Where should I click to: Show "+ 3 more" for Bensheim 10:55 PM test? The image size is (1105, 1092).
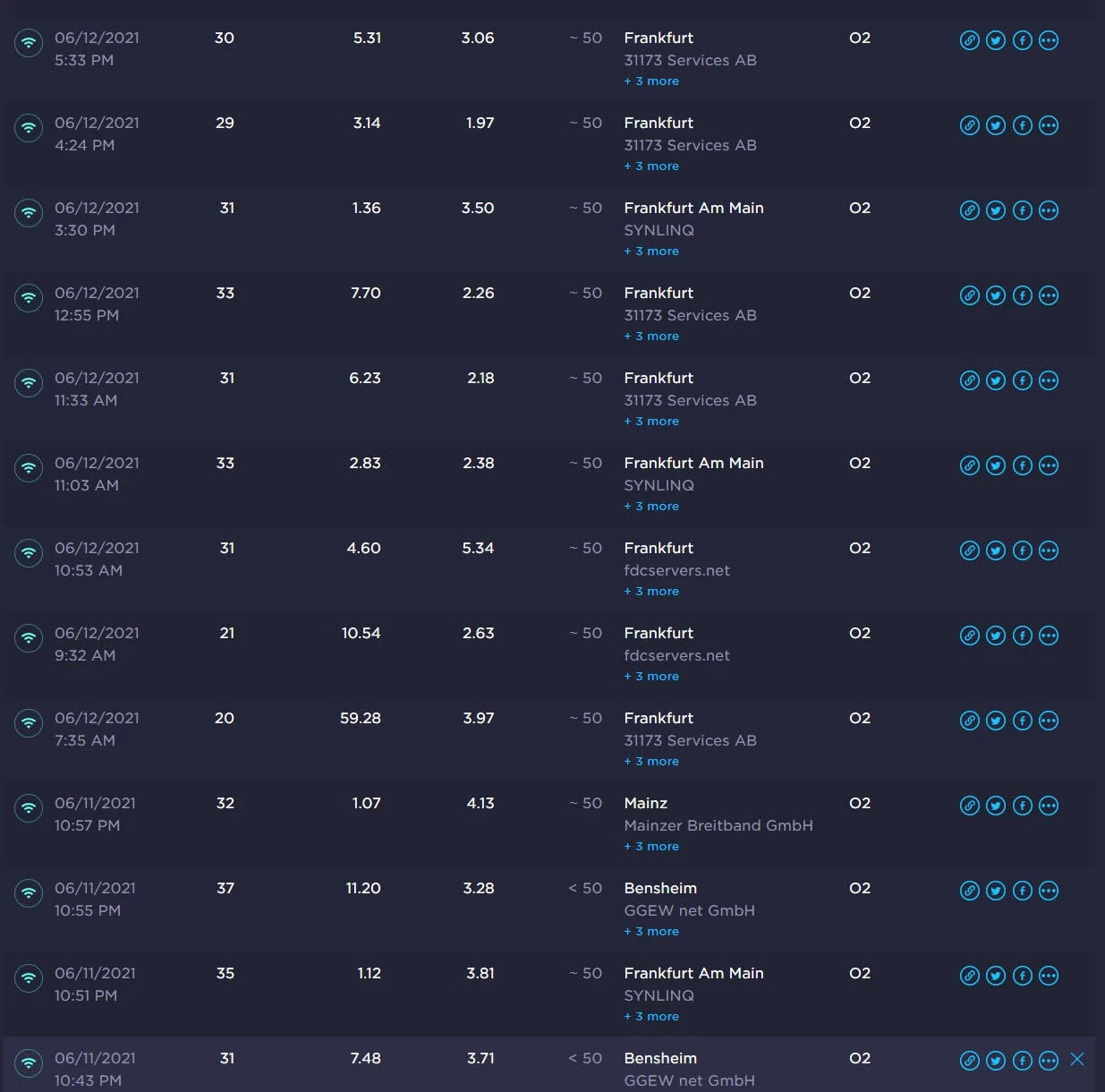pos(651,932)
